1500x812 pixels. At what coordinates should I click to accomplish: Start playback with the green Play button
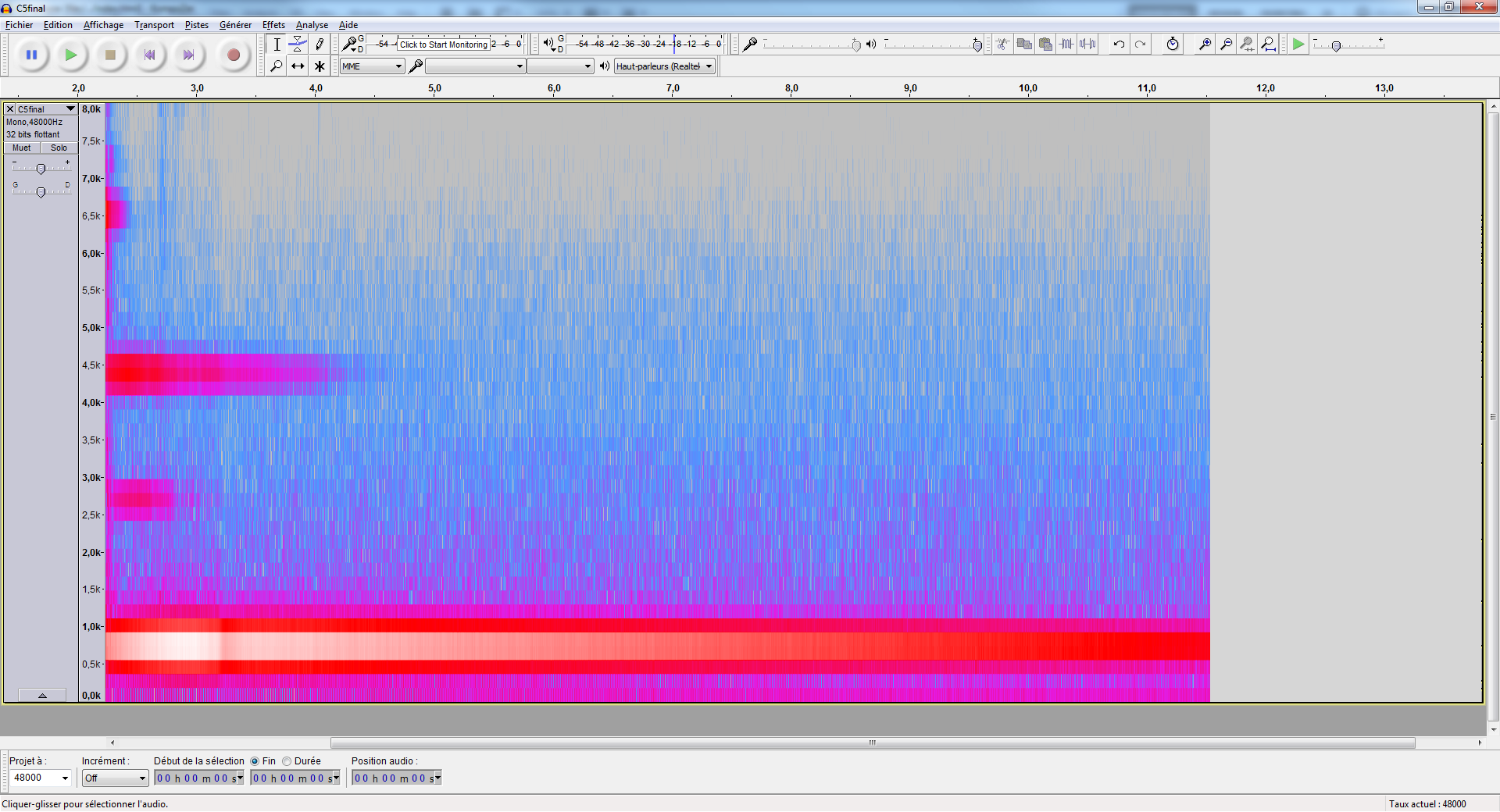(71, 55)
